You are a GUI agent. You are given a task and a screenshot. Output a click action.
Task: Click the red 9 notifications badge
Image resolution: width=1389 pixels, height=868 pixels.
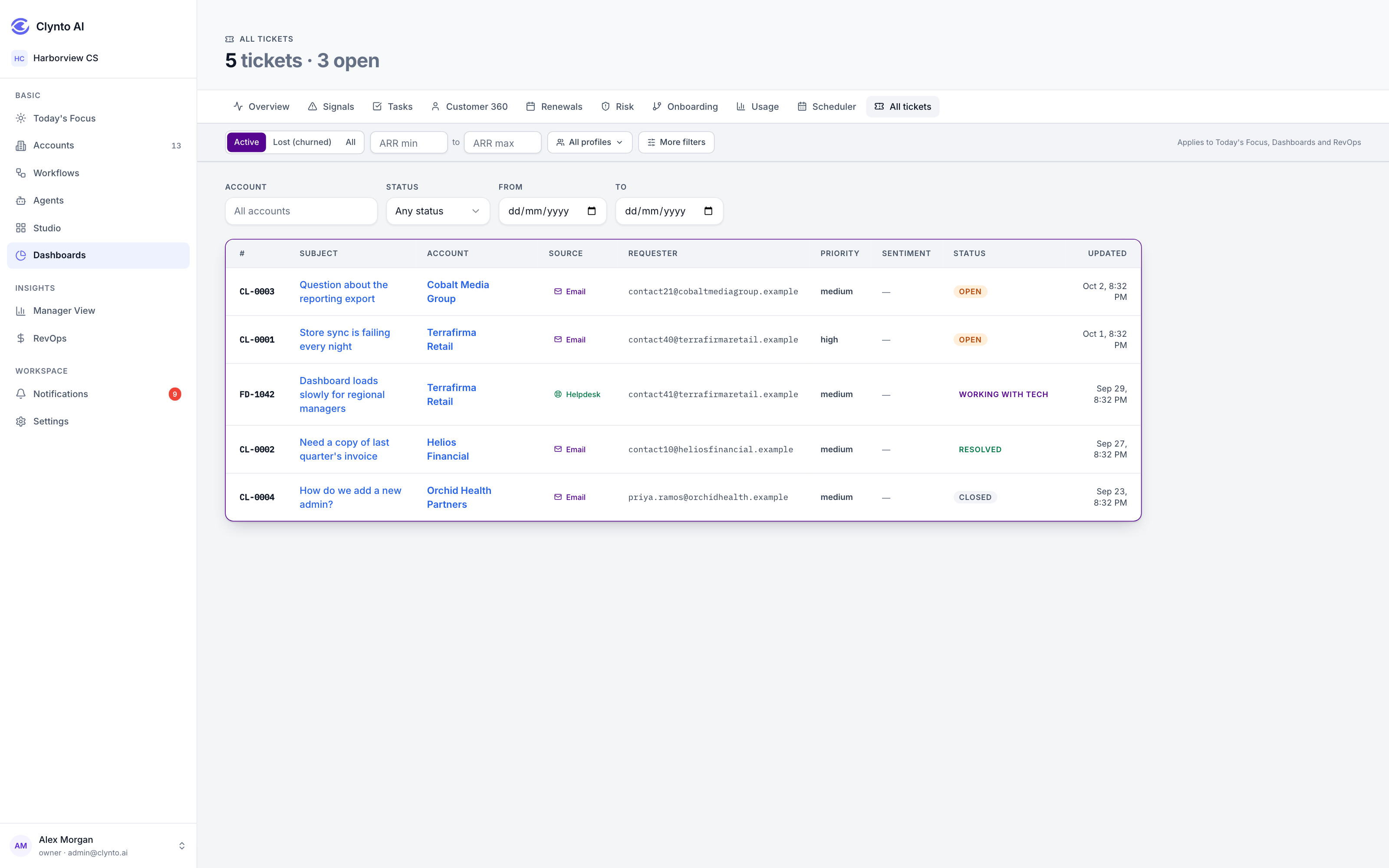coord(175,394)
